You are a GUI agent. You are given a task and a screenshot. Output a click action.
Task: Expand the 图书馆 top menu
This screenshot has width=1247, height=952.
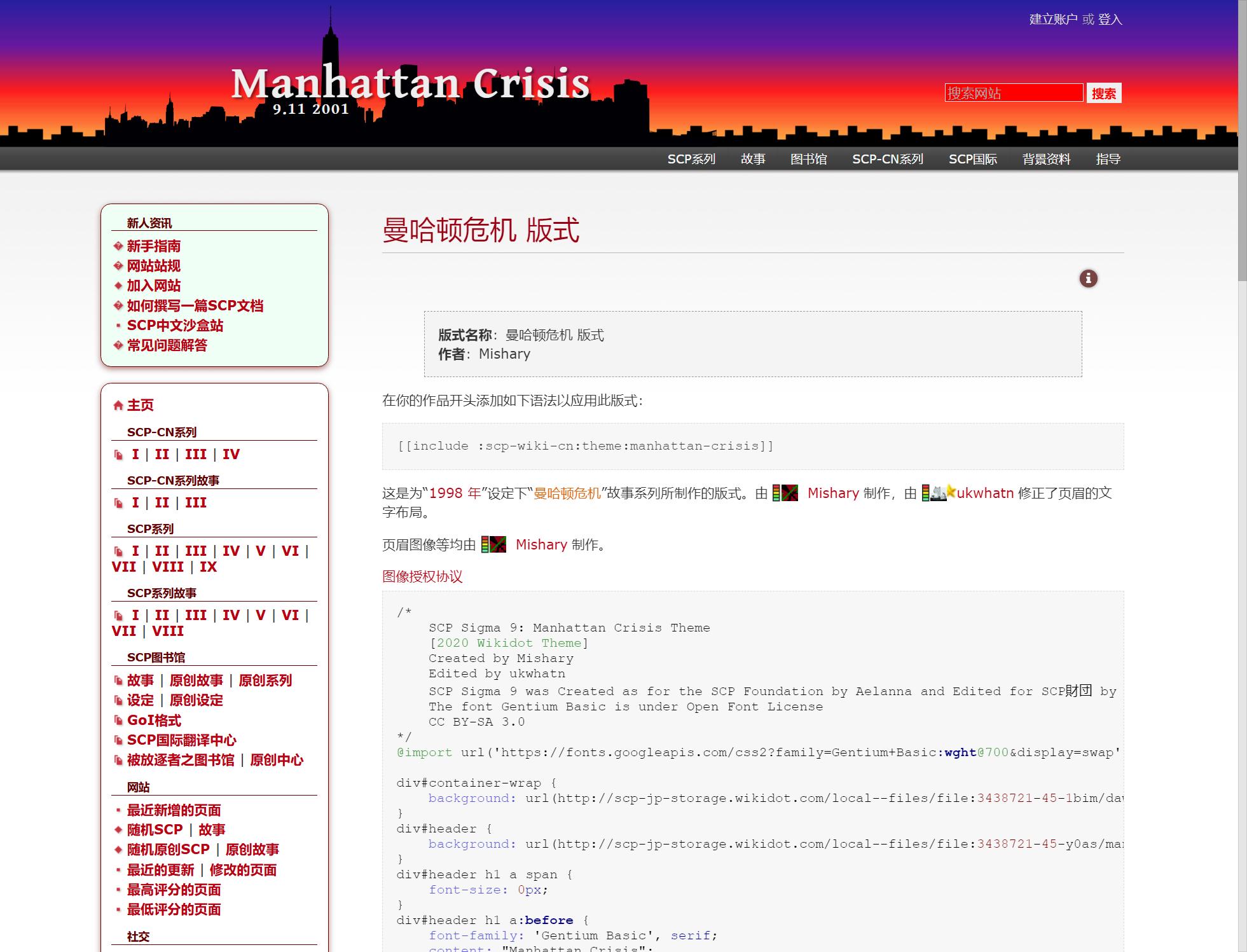pos(808,159)
